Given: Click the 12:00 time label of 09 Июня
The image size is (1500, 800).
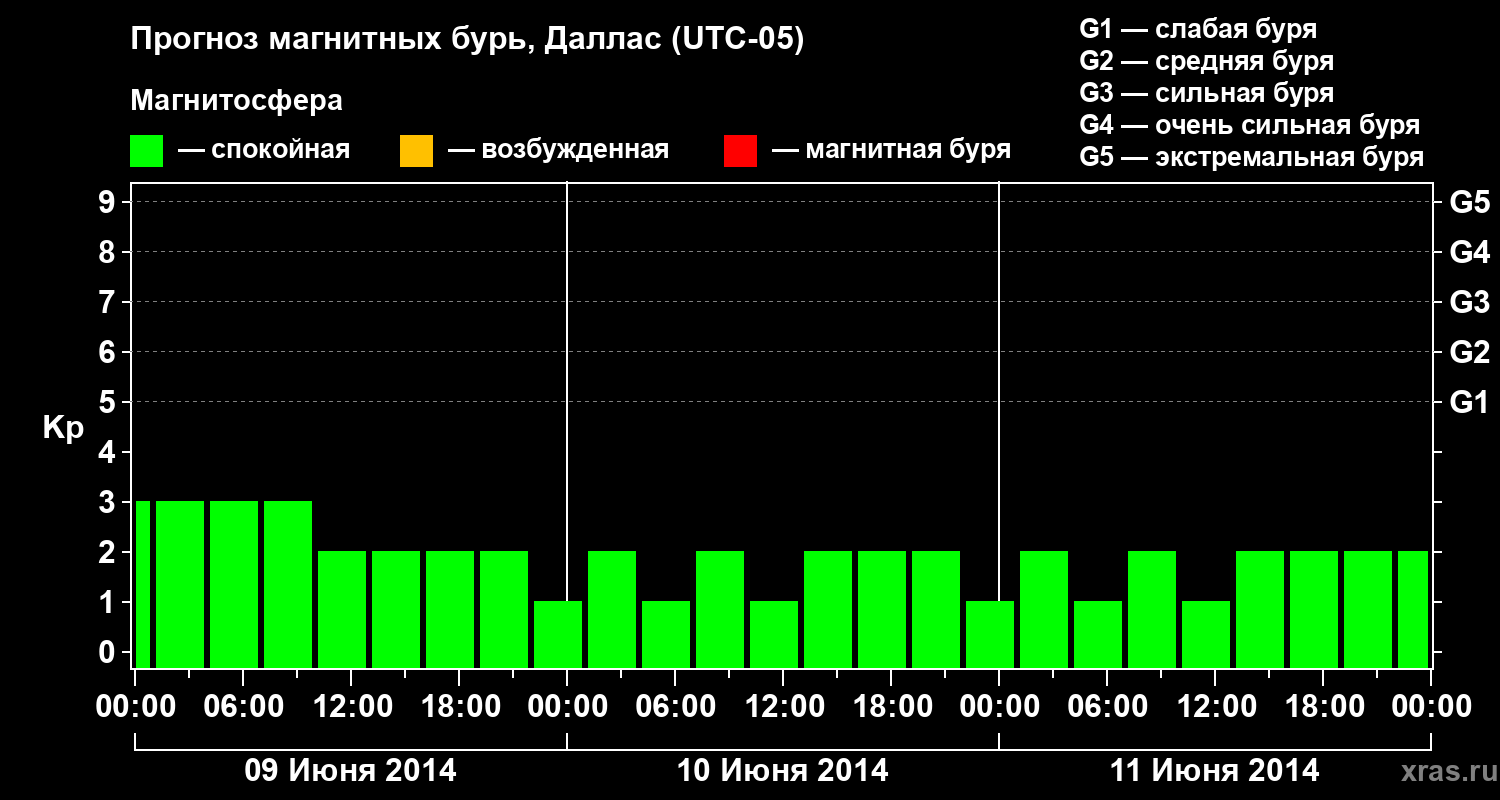Looking at the screenshot, I should tap(351, 706).
